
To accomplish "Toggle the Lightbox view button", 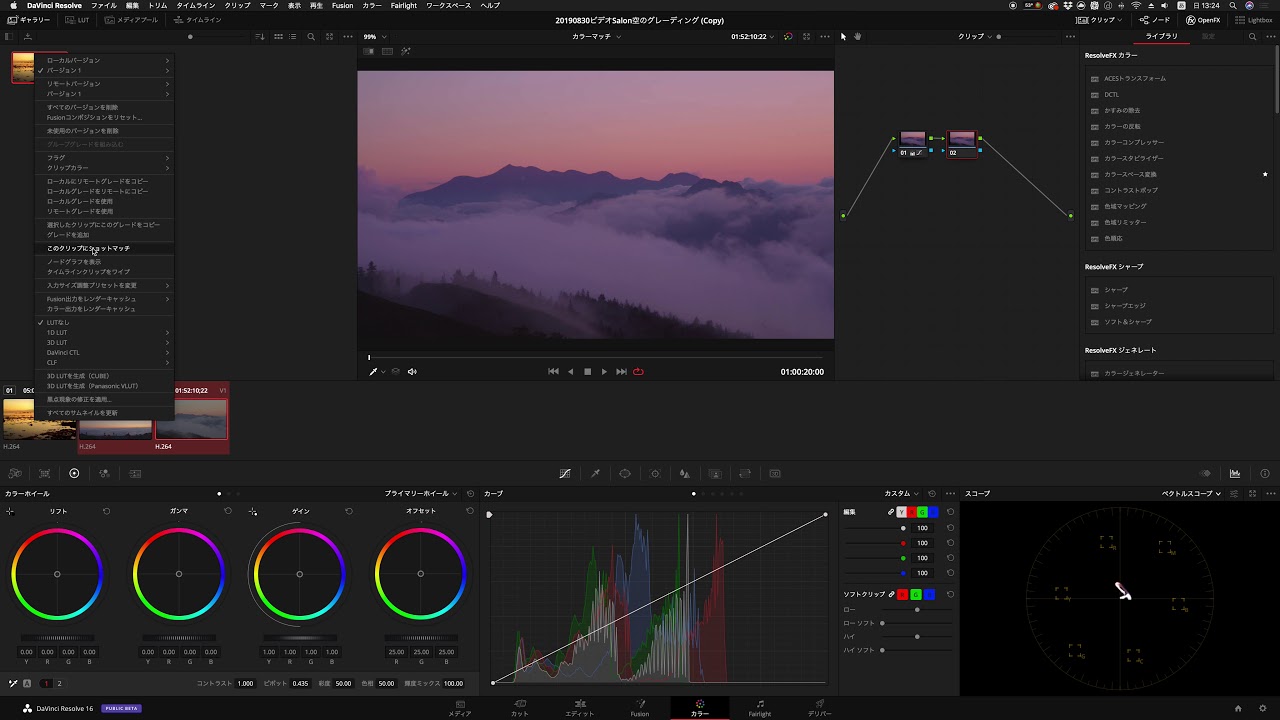I will (x=1254, y=20).
